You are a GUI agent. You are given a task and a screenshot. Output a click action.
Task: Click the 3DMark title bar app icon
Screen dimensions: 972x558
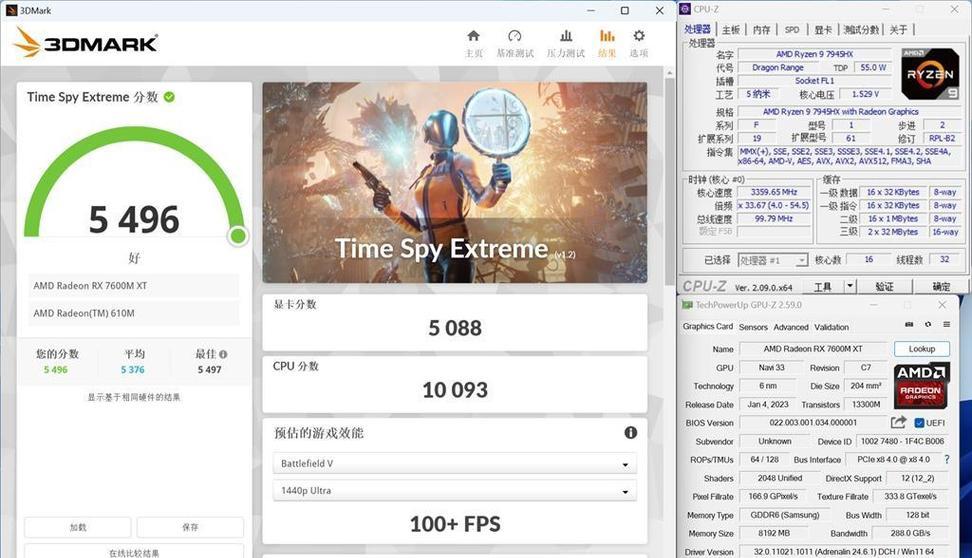click(x=11, y=10)
